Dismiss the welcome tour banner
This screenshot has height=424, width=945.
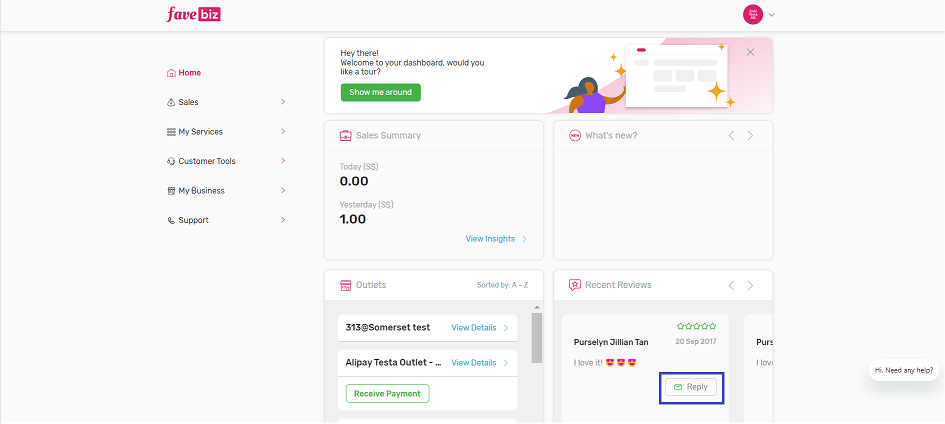coord(750,52)
